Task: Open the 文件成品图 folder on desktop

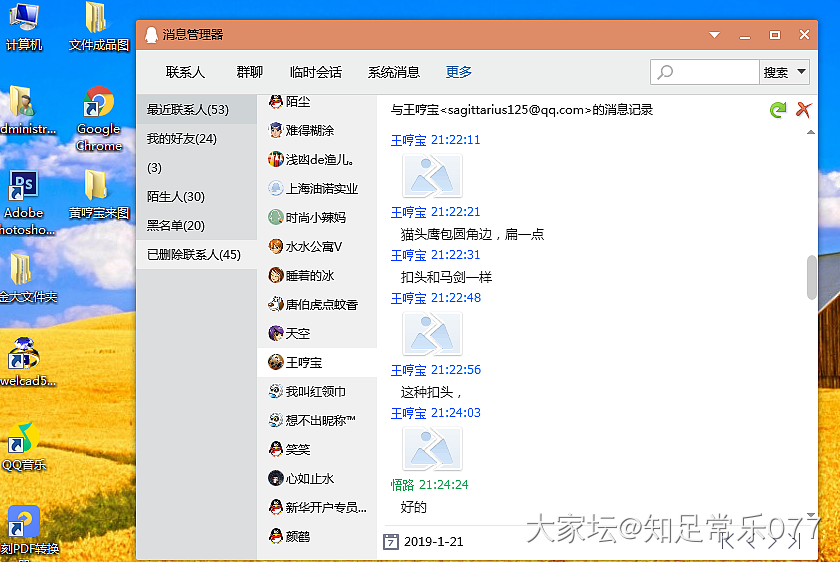Action: 97,26
